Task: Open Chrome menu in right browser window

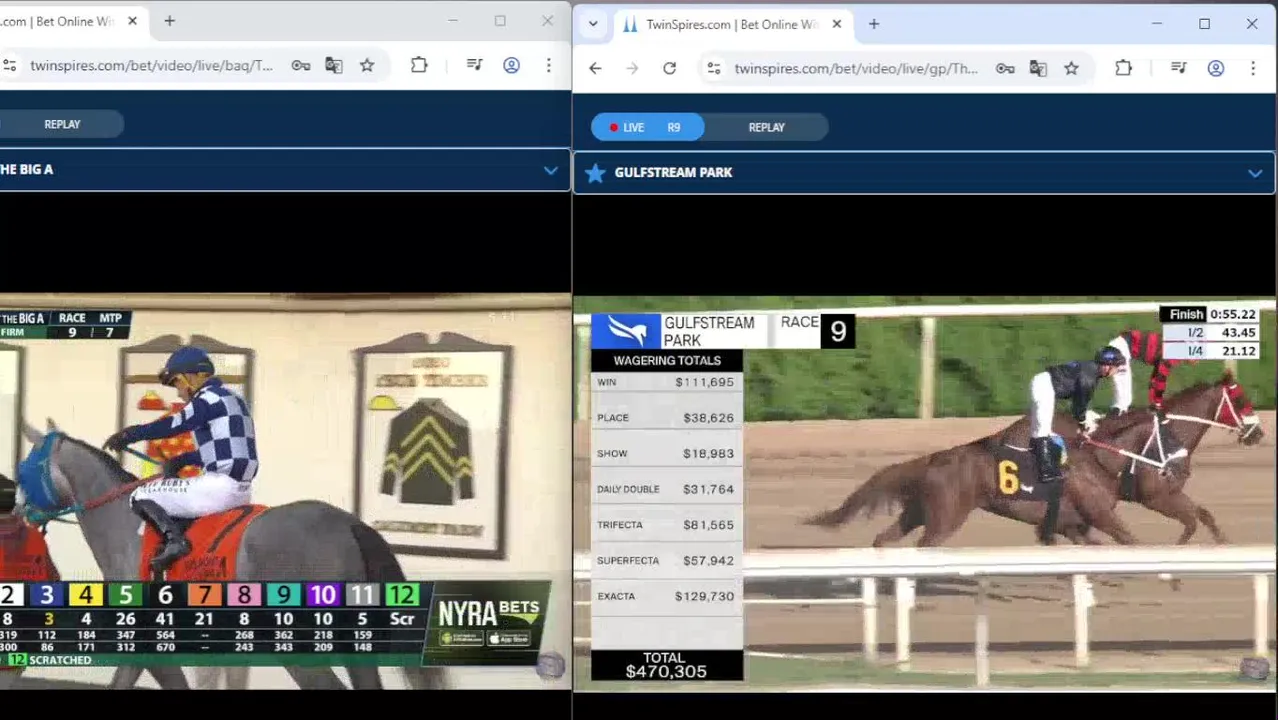Action: tap(1252, 68)
